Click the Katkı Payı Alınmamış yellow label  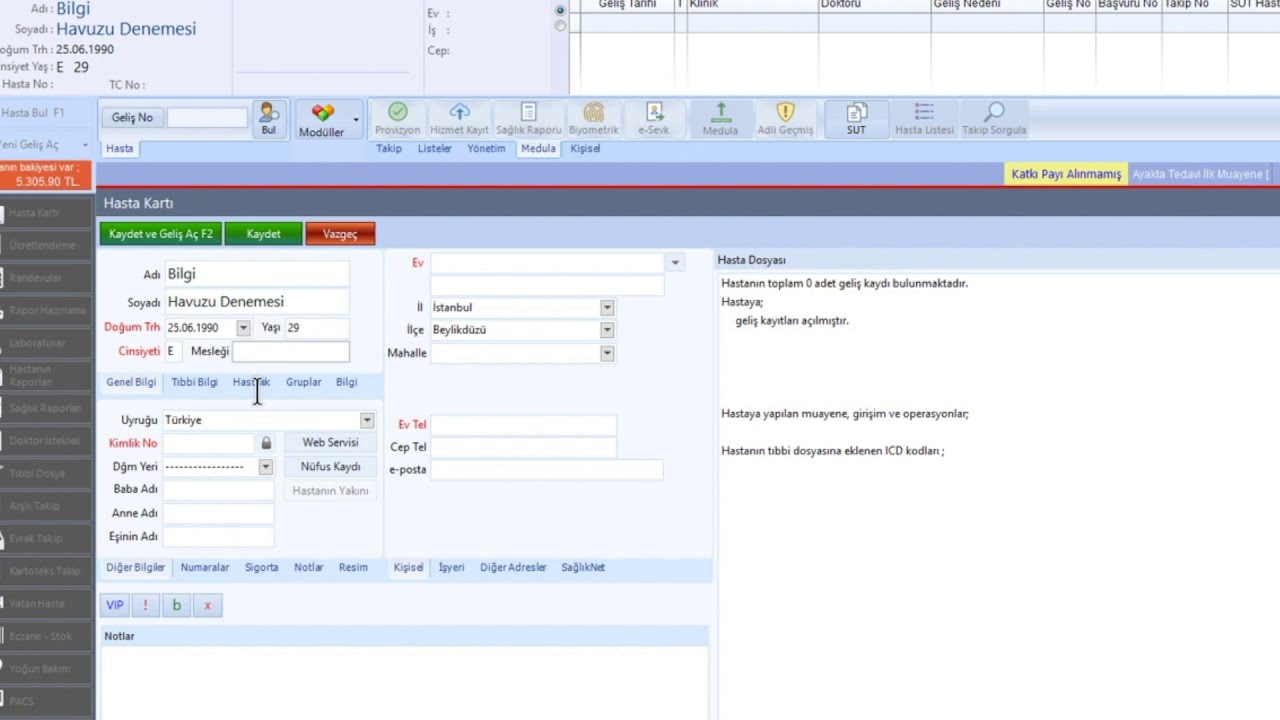[1066, 174]
